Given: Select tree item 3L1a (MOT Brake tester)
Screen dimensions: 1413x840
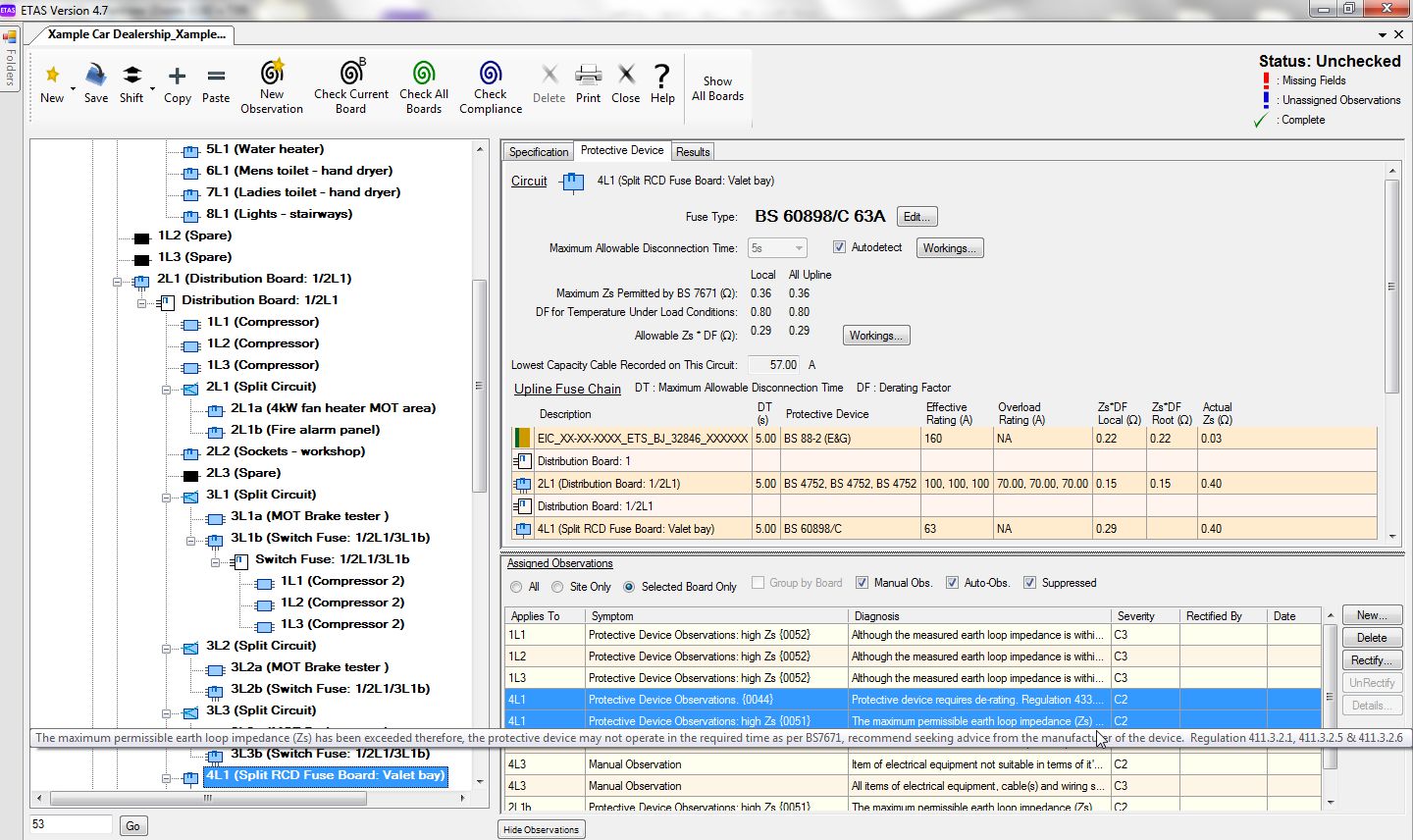Looking at the screenshot, I should pyautogui.click(x=309, y=516).
